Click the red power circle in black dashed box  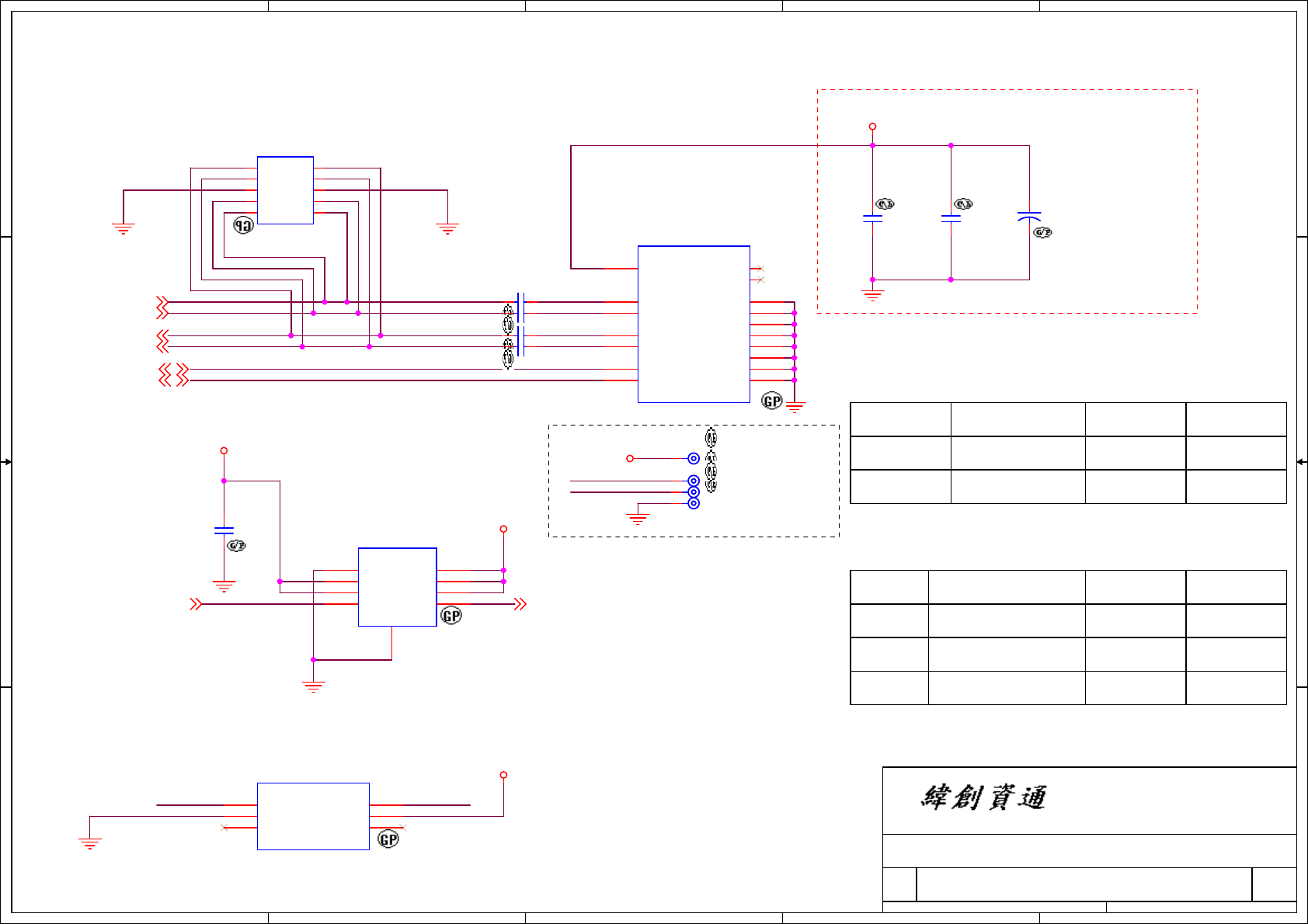point(630,459)
